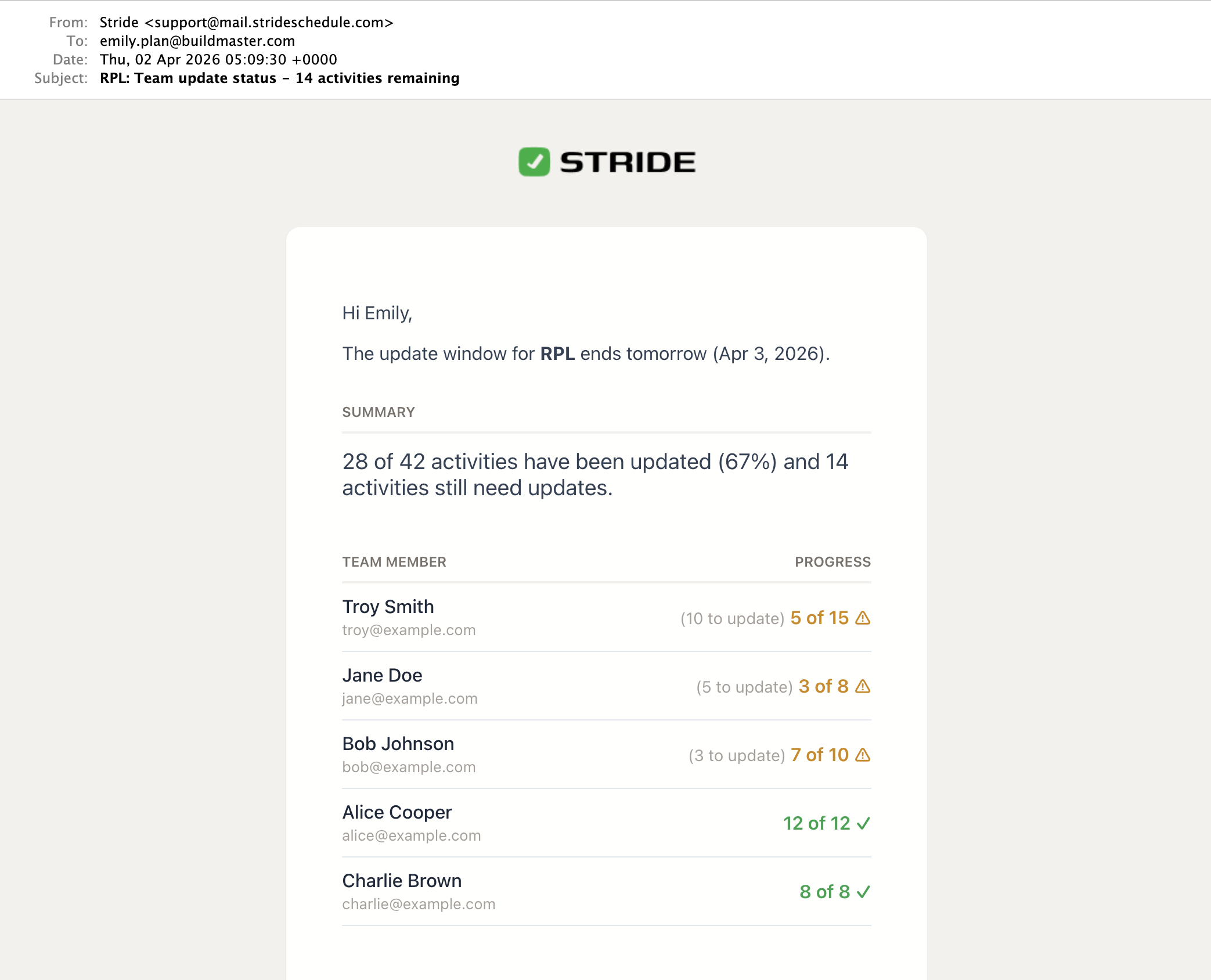Click the warning triangle next to 3 of 8
1211x980 pixels.
(863, 686)
